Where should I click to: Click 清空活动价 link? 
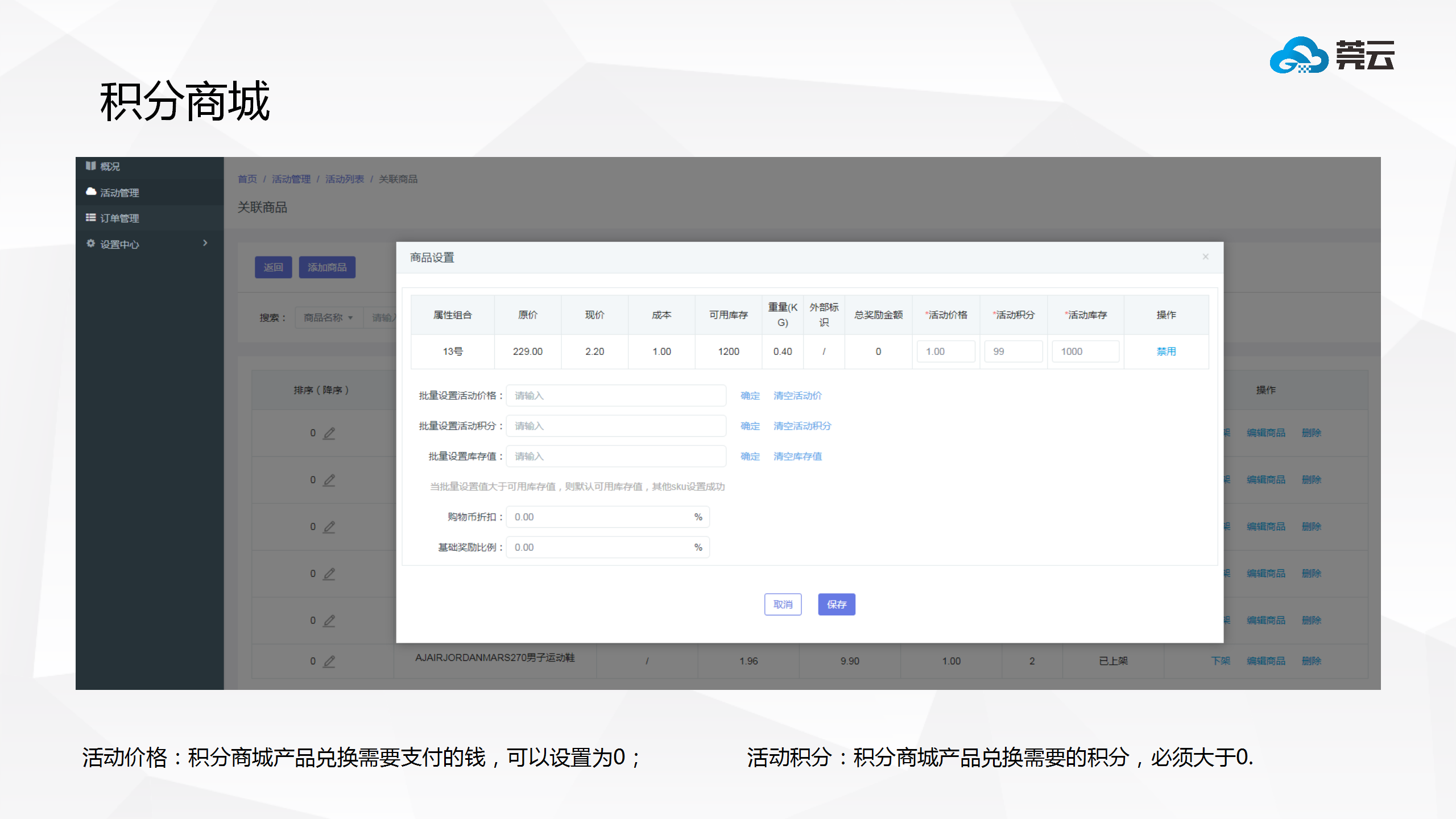coord(797,396)
